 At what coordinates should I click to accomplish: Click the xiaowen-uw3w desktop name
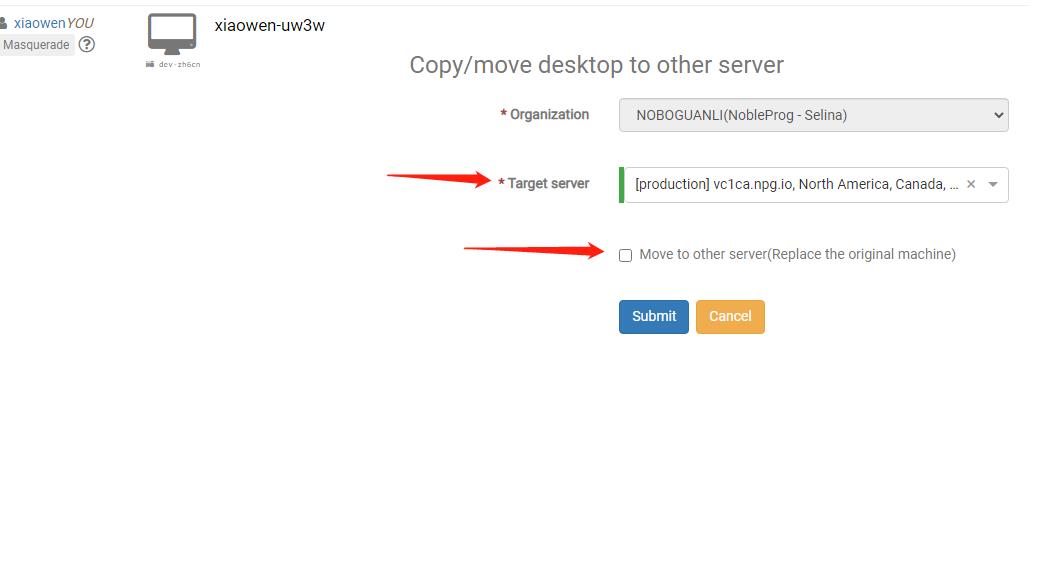point(270,25)
